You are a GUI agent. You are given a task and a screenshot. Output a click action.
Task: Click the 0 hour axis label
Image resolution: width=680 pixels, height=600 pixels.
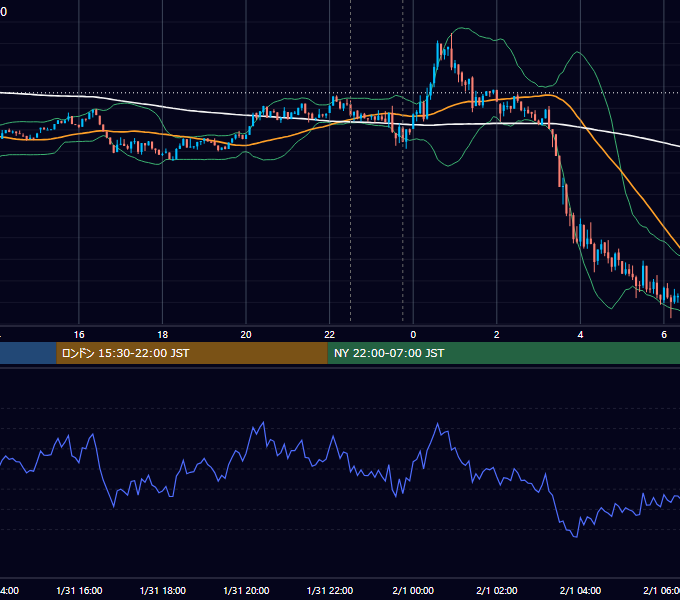click(413, 335)
